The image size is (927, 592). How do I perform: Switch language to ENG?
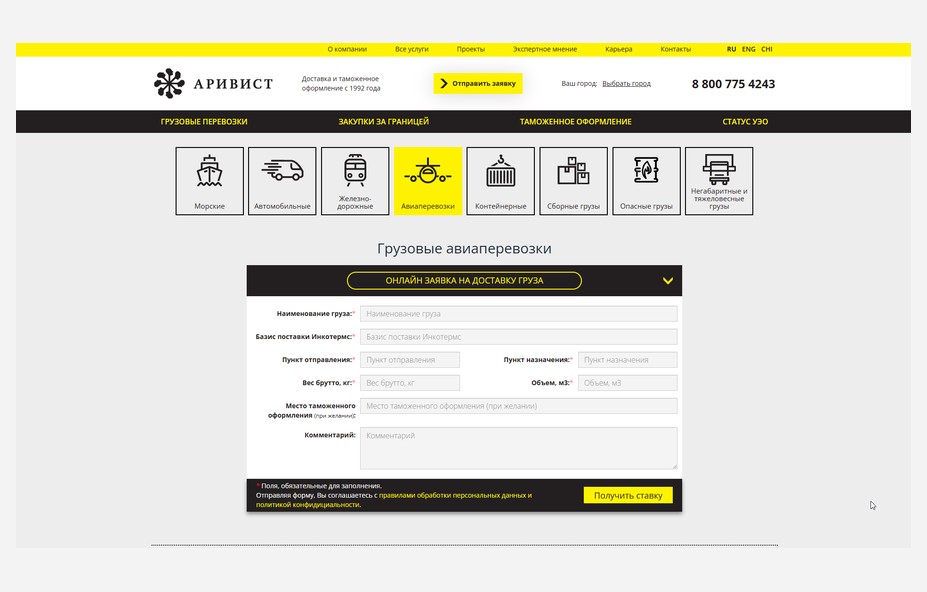point(748,49)
